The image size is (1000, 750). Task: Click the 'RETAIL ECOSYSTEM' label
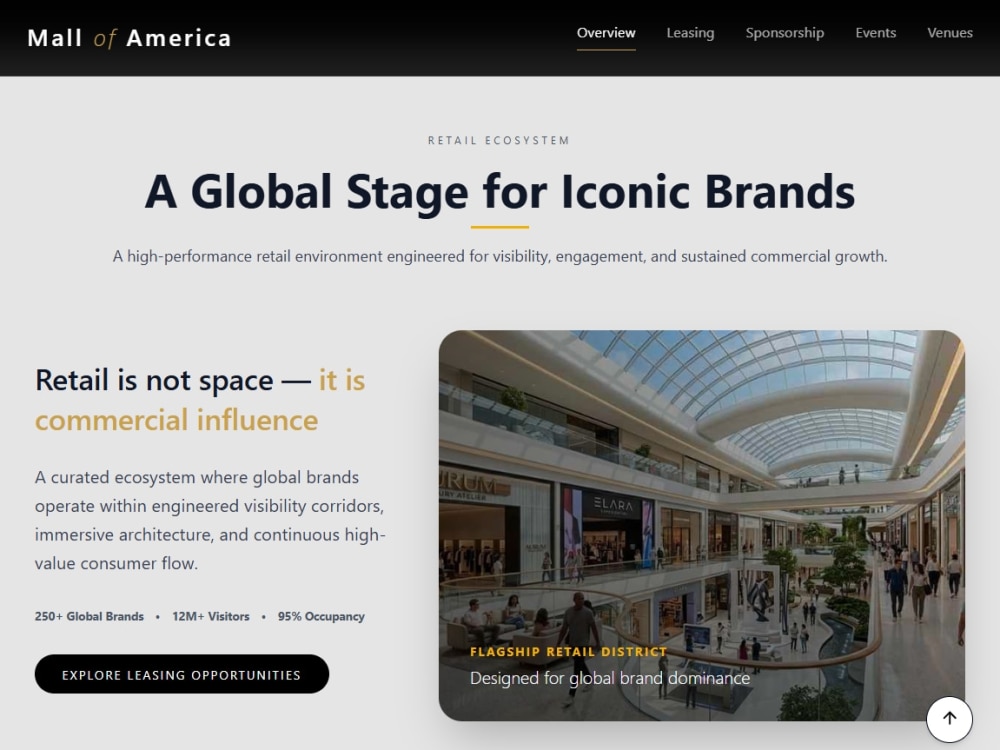point(499,140)
